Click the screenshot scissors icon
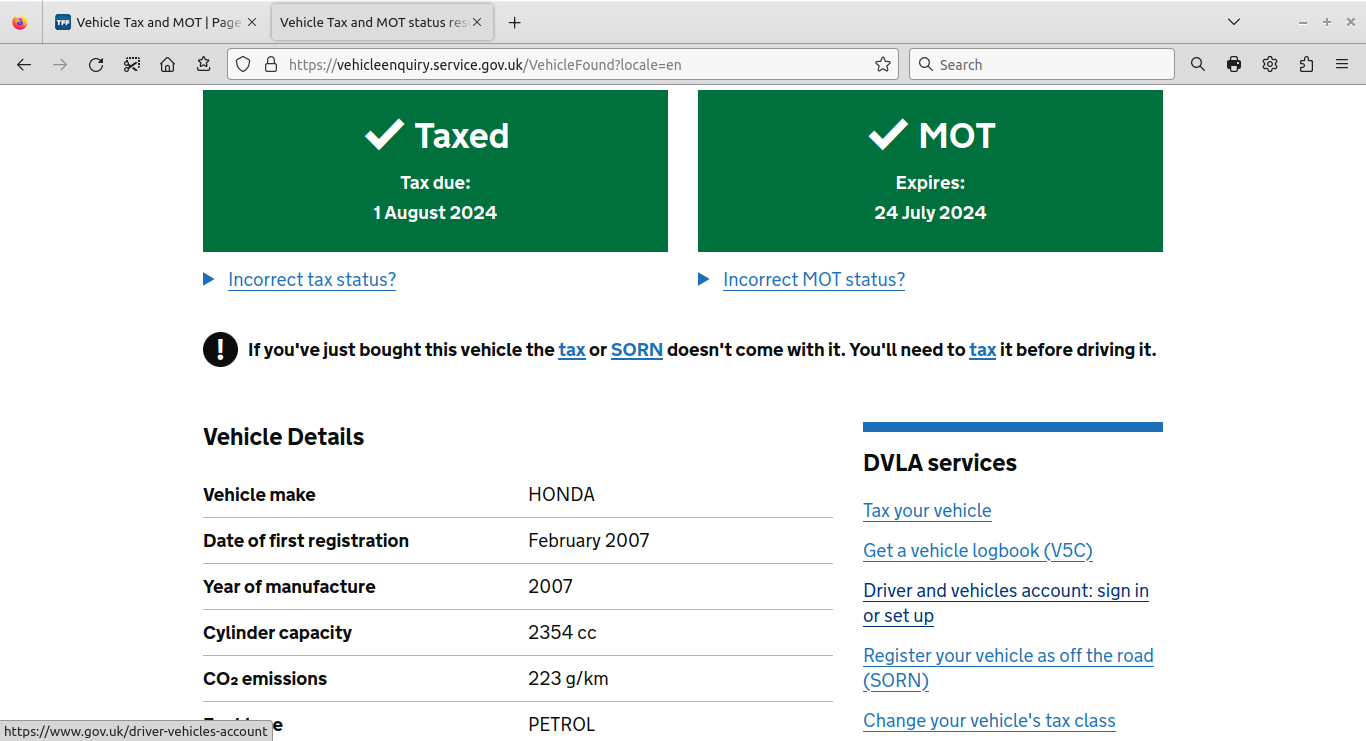 pyautogui.click(x=132, y=64)
